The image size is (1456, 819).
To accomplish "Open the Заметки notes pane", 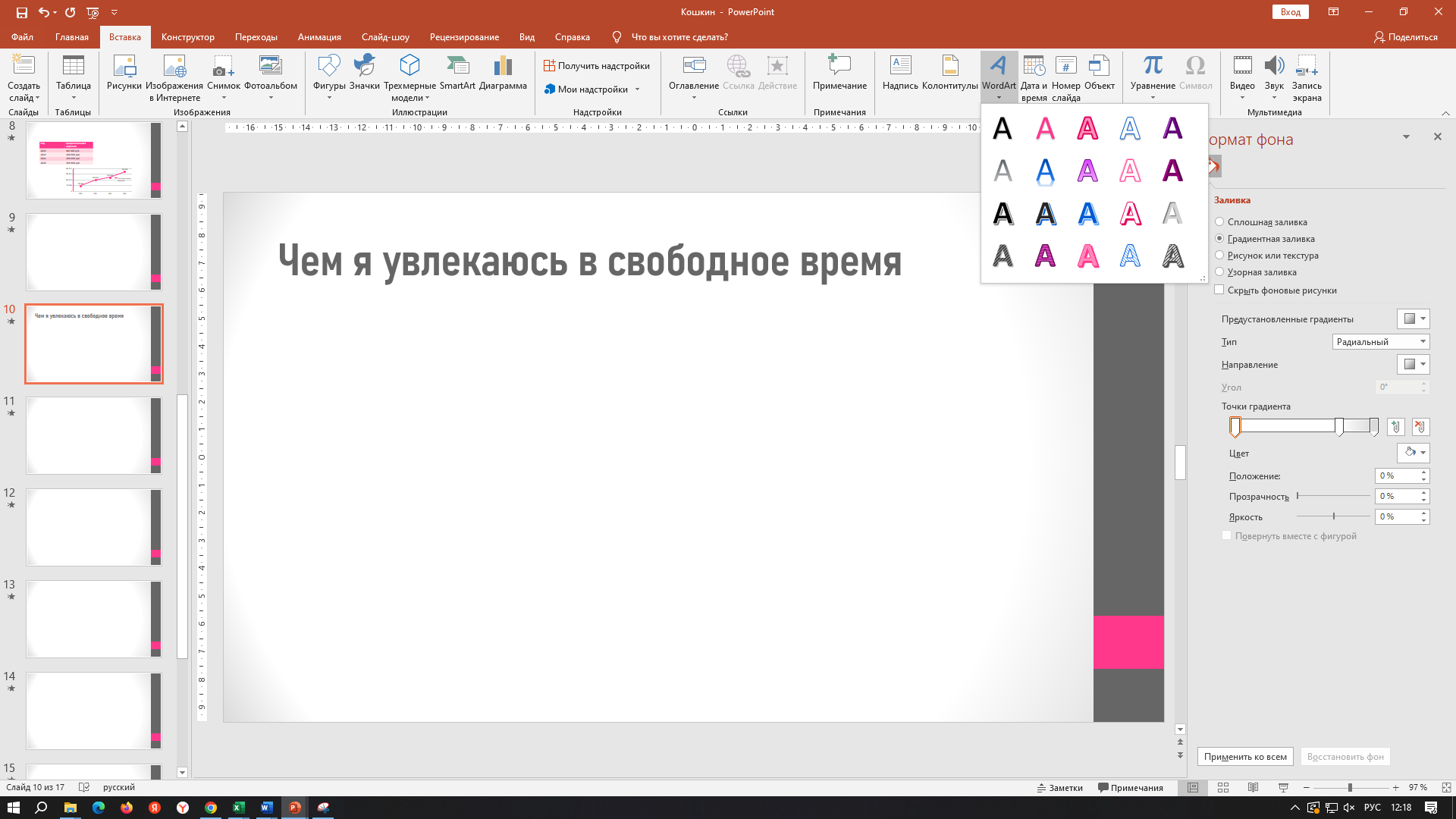I will click(1060, 788).
